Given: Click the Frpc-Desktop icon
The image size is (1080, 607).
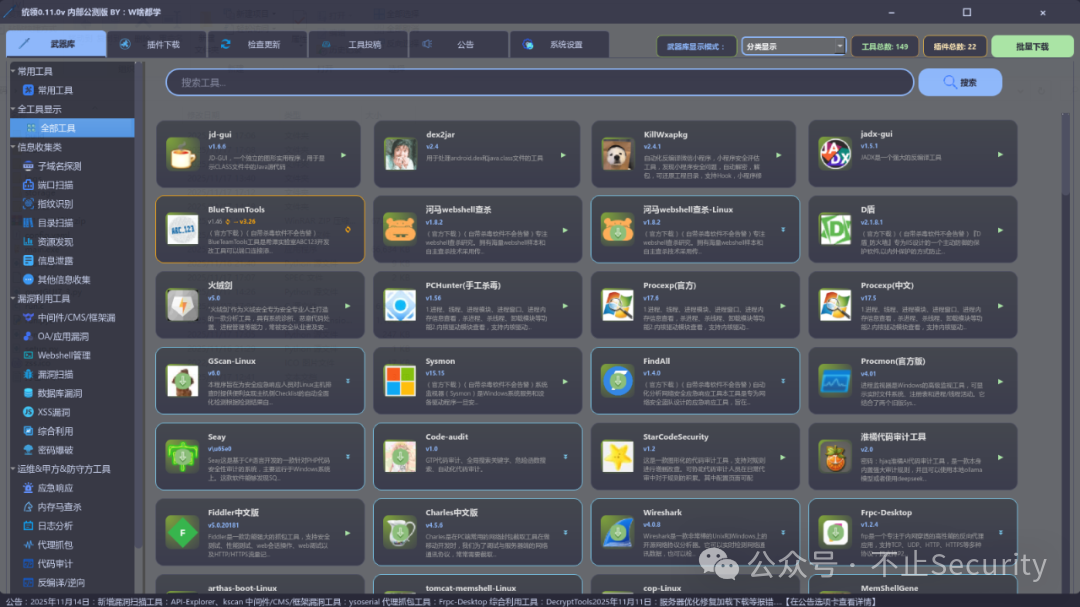Looking at the screenshot, I should pyautogui.click(x=835, y=533).
